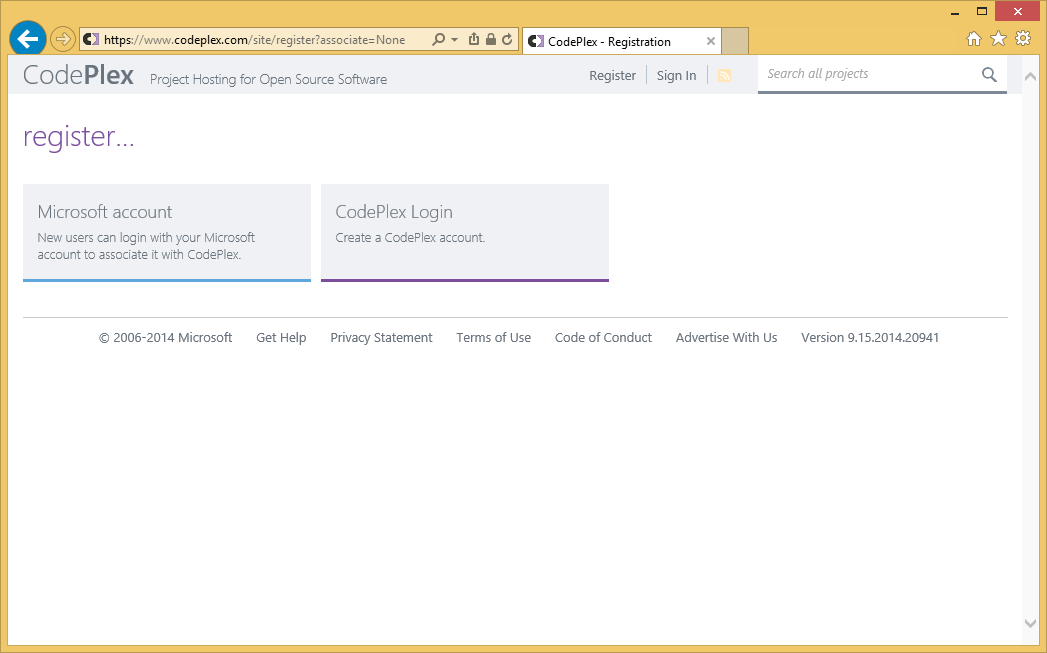Minimize the browser window
The image size is (1047, 653).
pos(955,12)
